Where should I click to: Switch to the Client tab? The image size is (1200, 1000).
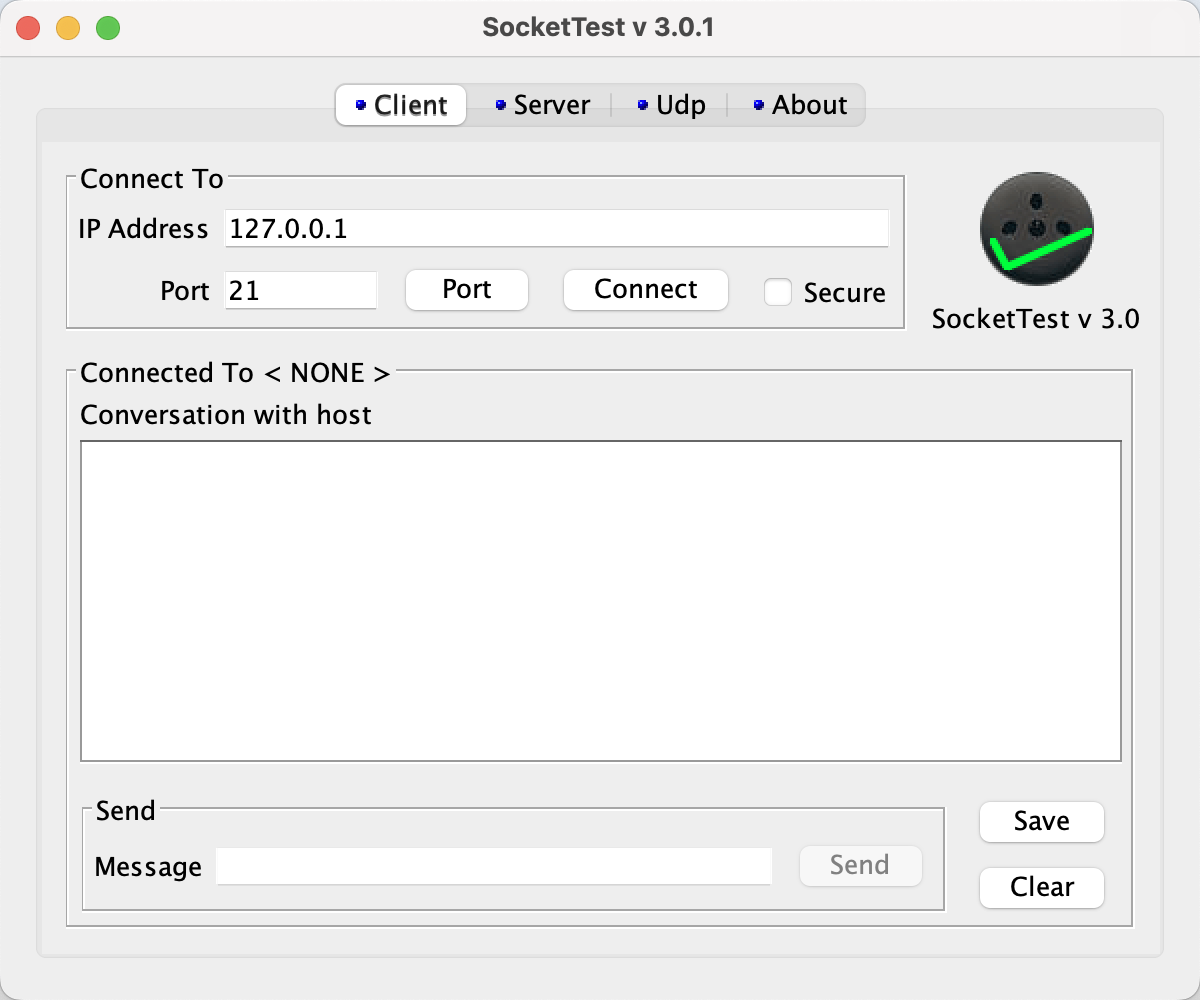point(401,105)
